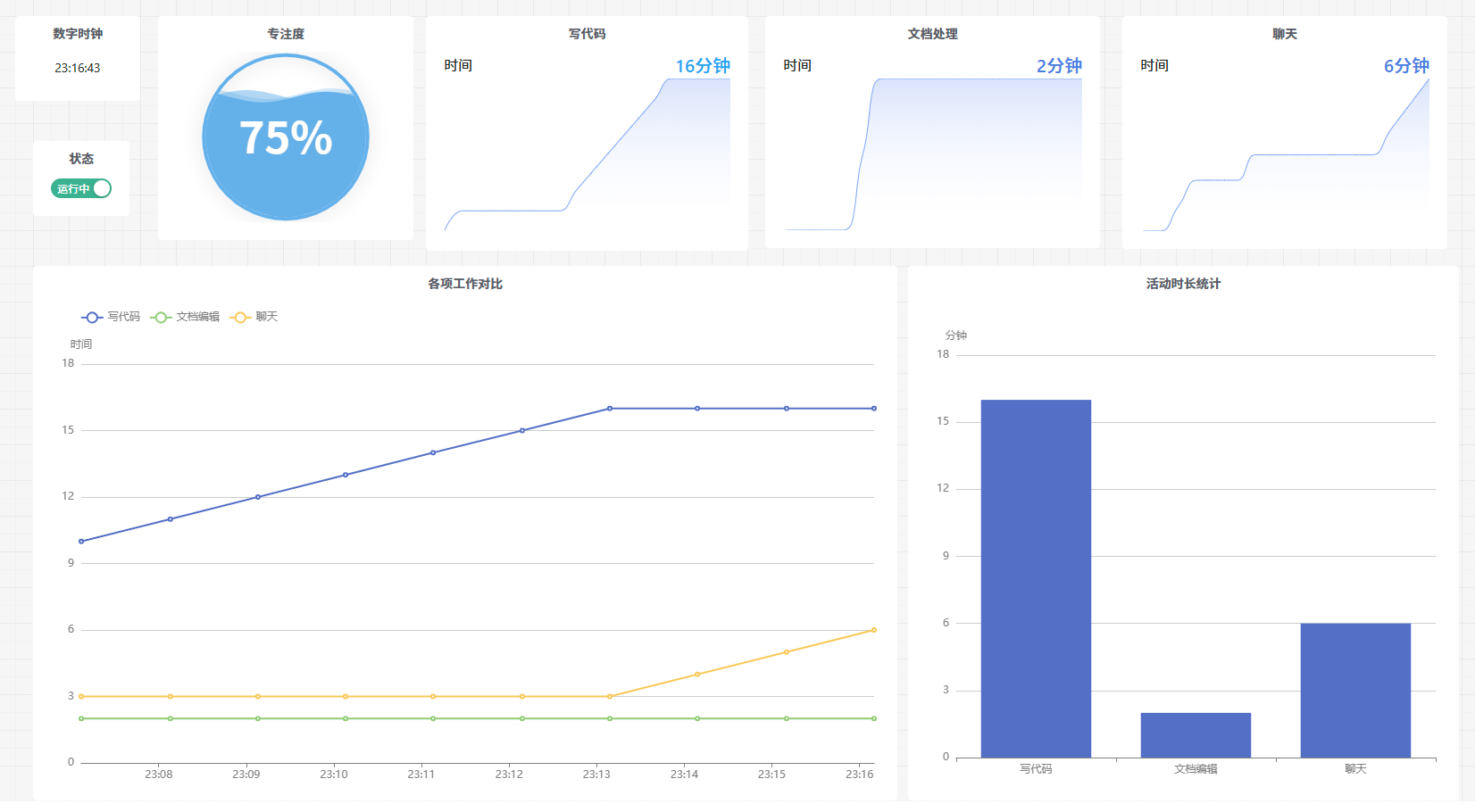Click the 23:16:43 digital clock readout
Image resolution: width=1475 pixels, height=812 pixels.
pos(78,68)
